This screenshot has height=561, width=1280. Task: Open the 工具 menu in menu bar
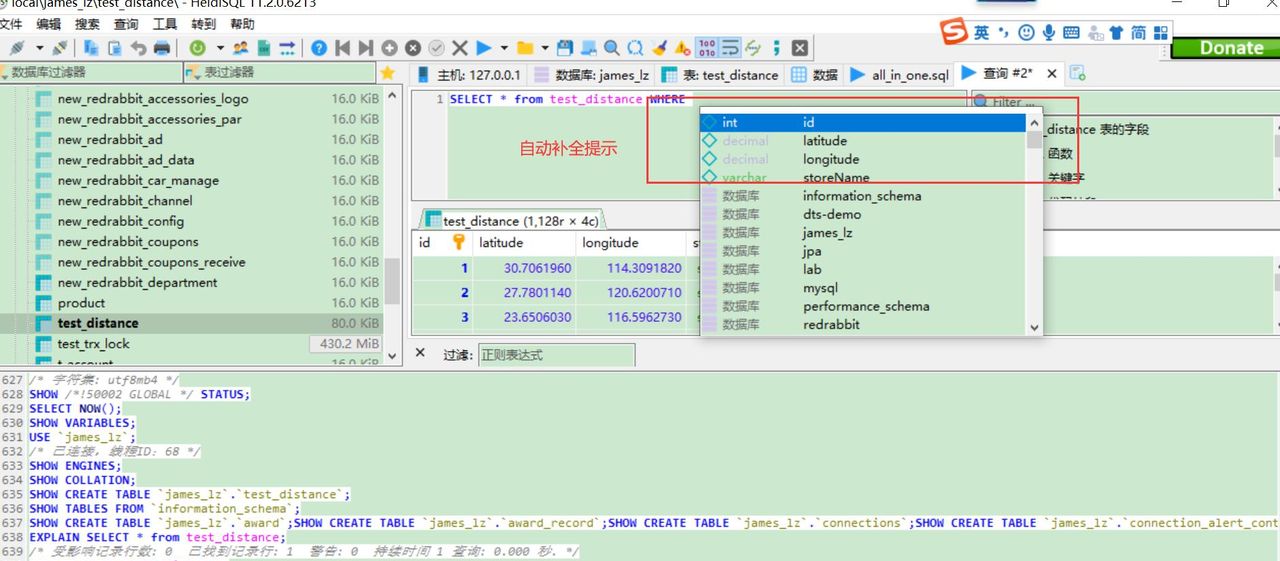[x=165, y=24]
